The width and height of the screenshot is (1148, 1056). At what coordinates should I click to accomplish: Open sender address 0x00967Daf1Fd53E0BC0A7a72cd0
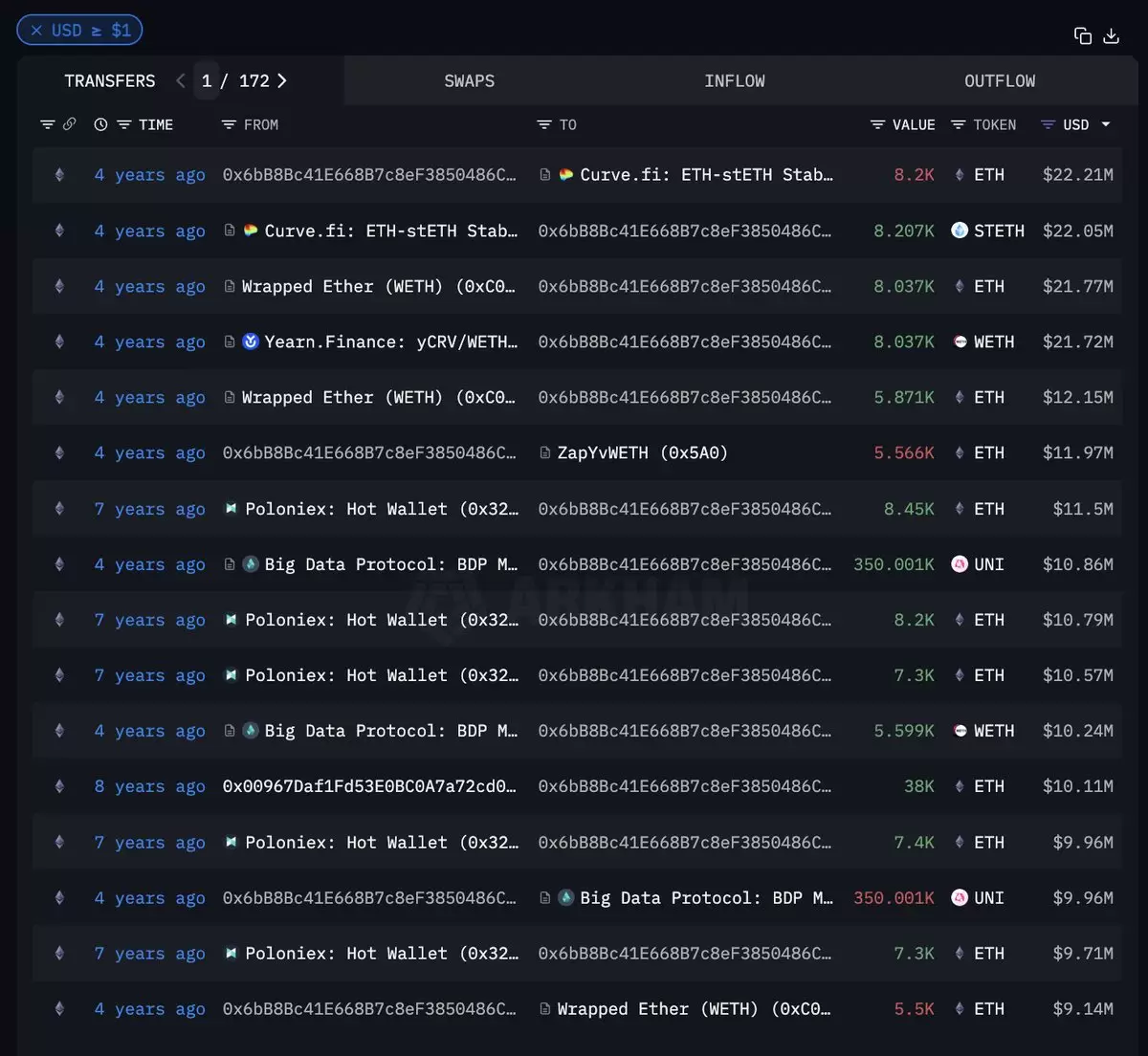click(x=369, y=786)
